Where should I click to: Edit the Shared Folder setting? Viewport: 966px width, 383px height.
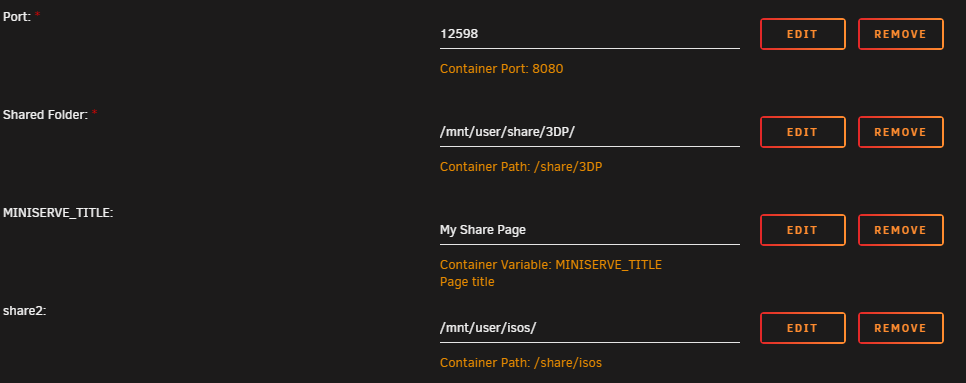click(x=803, y=132)
